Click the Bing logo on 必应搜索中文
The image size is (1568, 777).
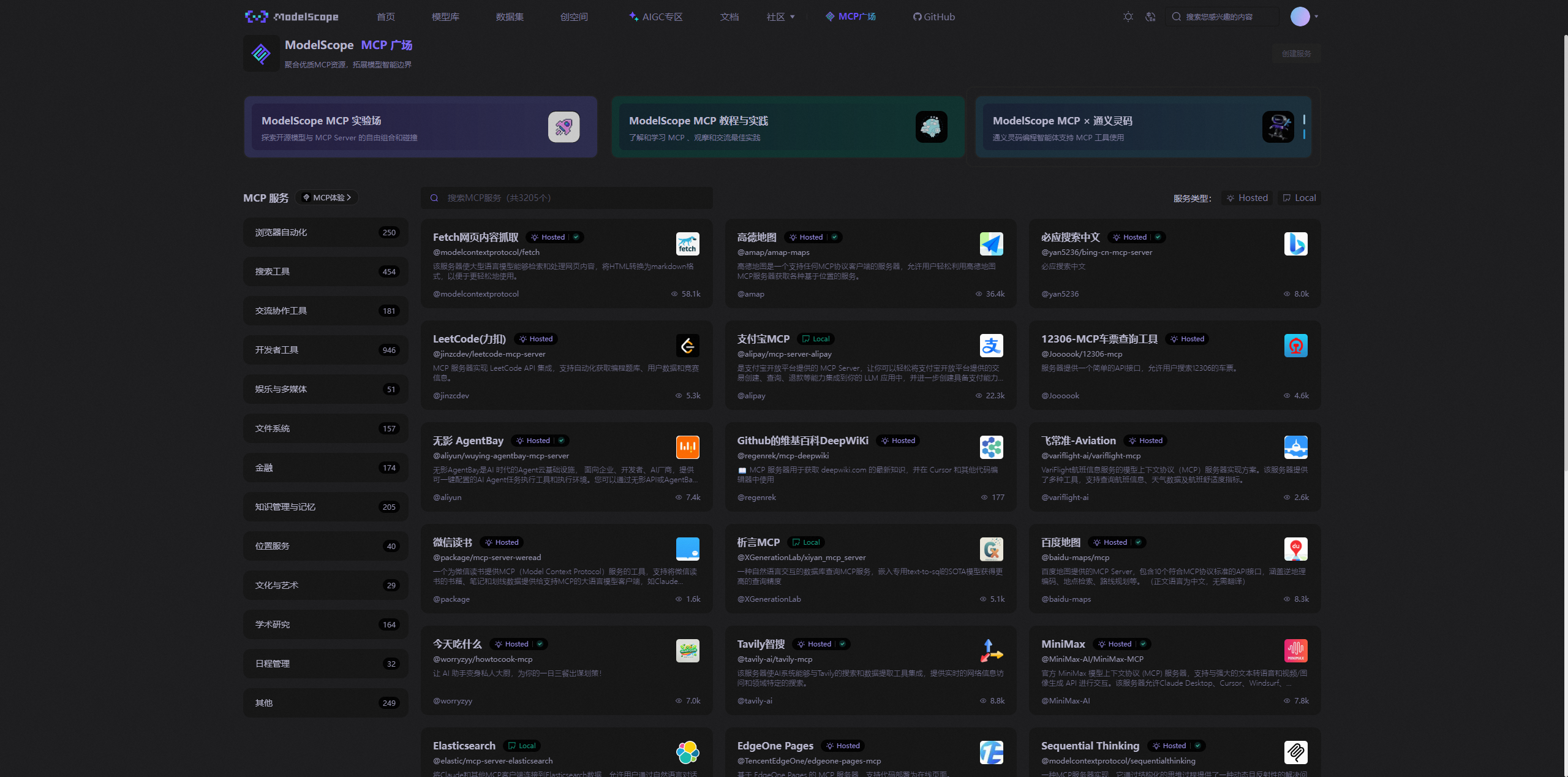[x=1295, y=244]
